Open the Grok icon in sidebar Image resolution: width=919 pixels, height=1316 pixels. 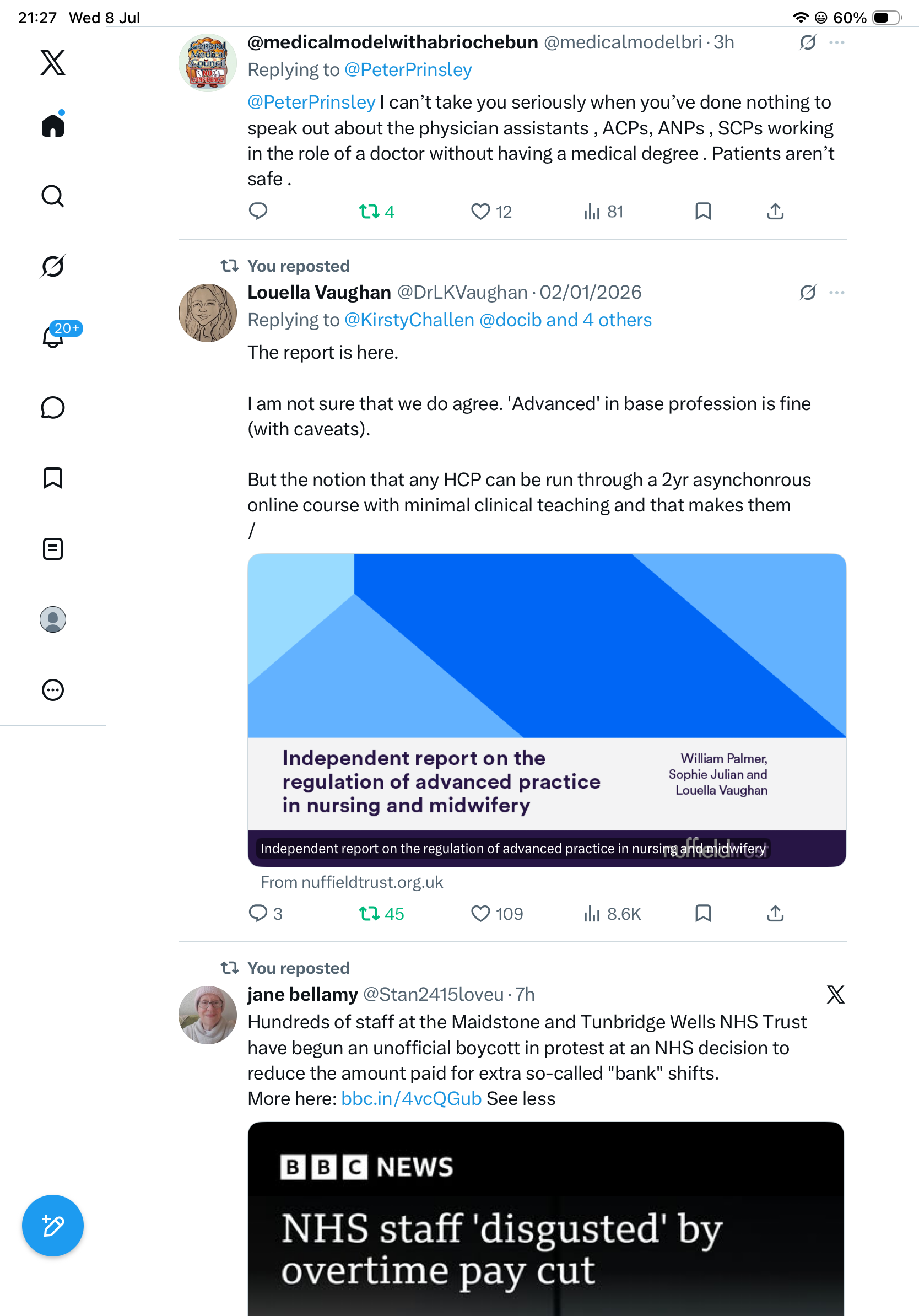(53, 266)
